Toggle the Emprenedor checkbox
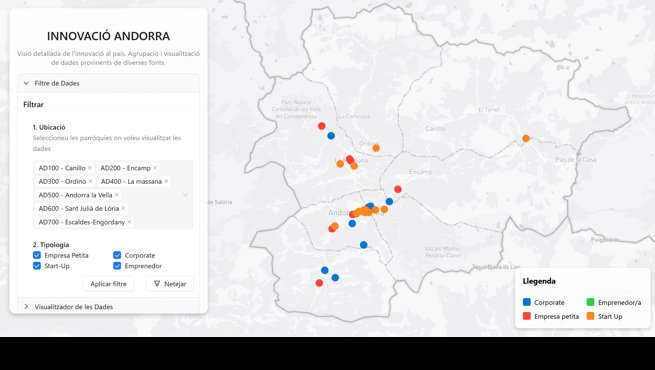 (117, 266)
